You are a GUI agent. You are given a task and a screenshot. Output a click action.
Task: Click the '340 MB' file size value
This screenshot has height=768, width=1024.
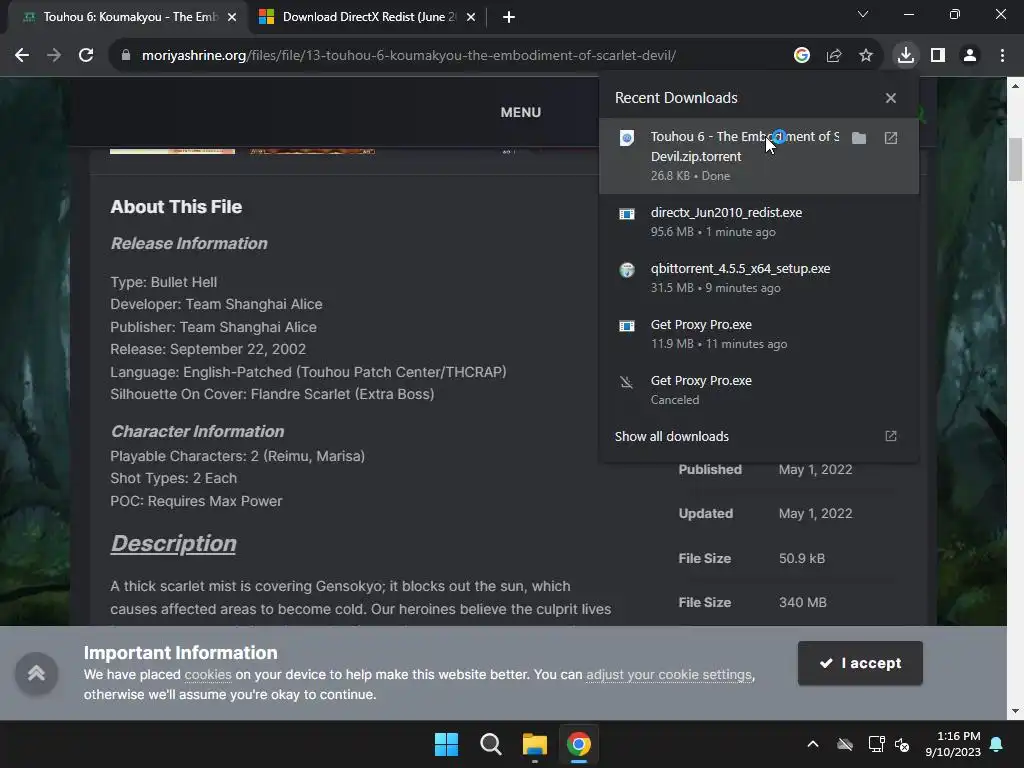(x=803, y=602)
